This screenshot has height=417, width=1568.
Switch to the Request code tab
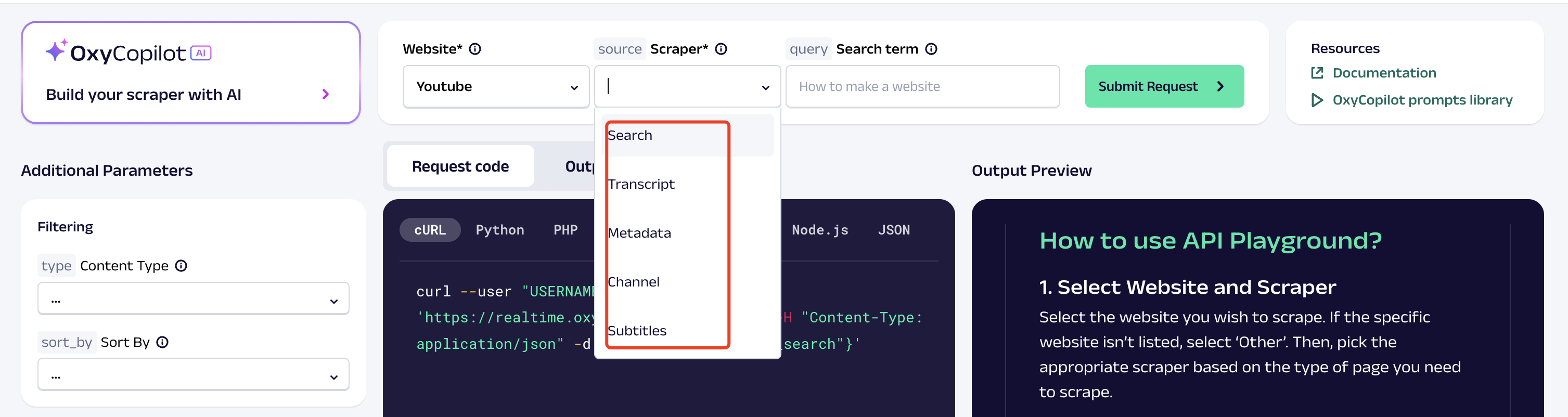click(460, 166)
